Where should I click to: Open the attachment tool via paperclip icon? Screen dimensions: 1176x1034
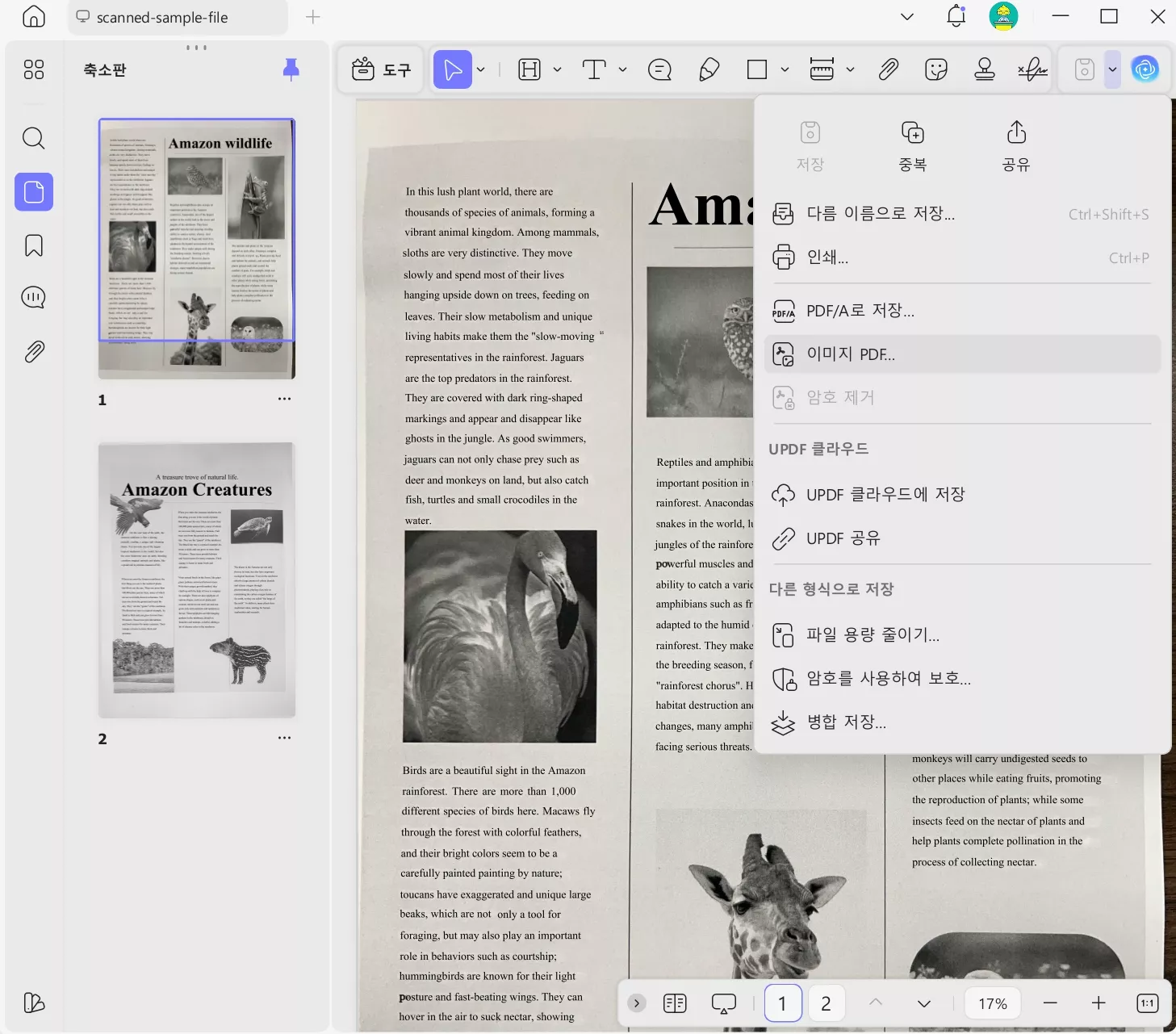pos(888,69)
